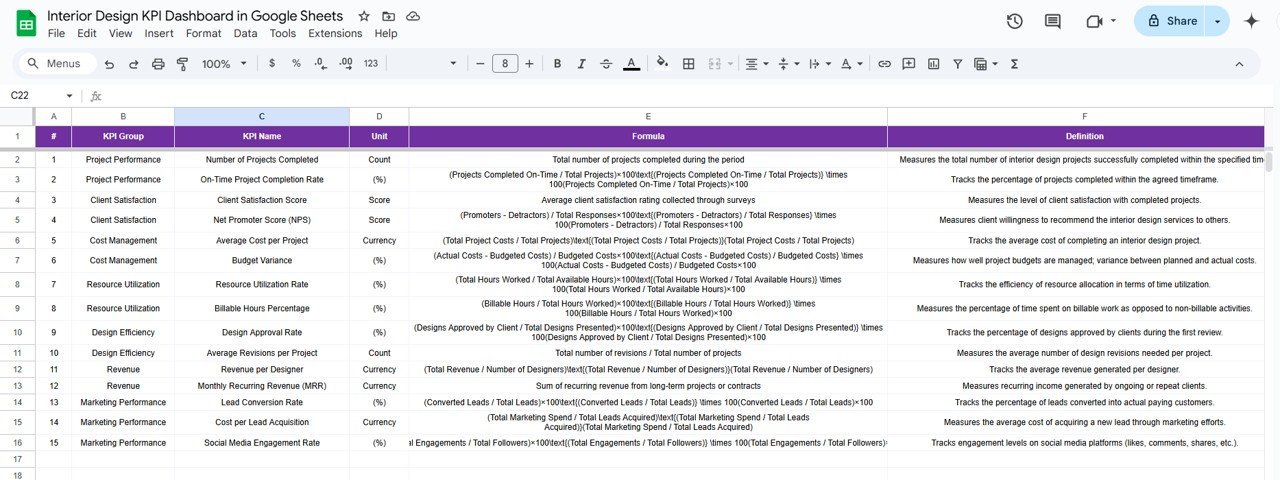Image resolution: width=1280 pixels, height=480 pixels.
Task: Star this spreadsheet
Action: point(364,16)
